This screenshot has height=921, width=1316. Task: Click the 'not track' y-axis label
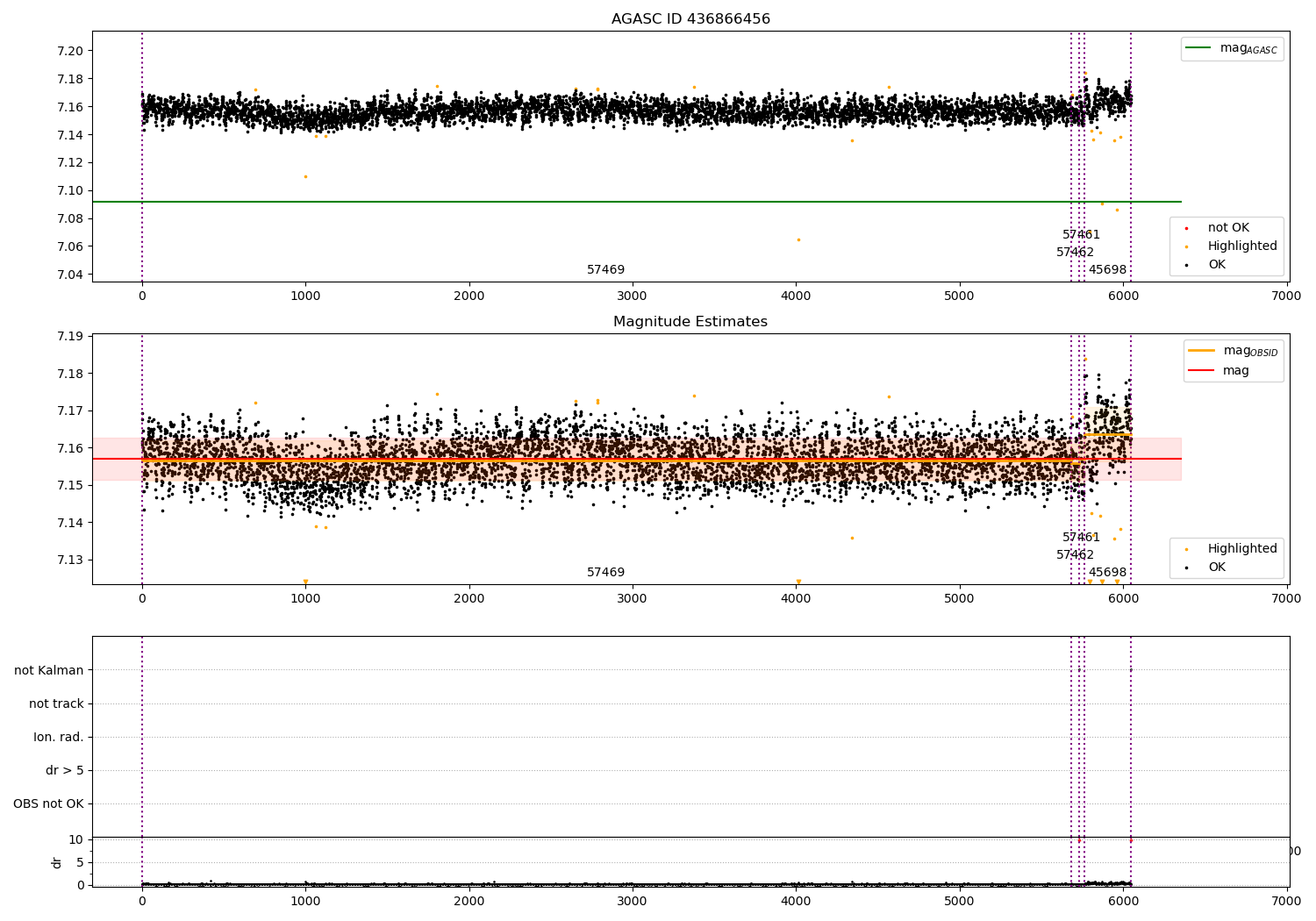(x=56, y=703)
